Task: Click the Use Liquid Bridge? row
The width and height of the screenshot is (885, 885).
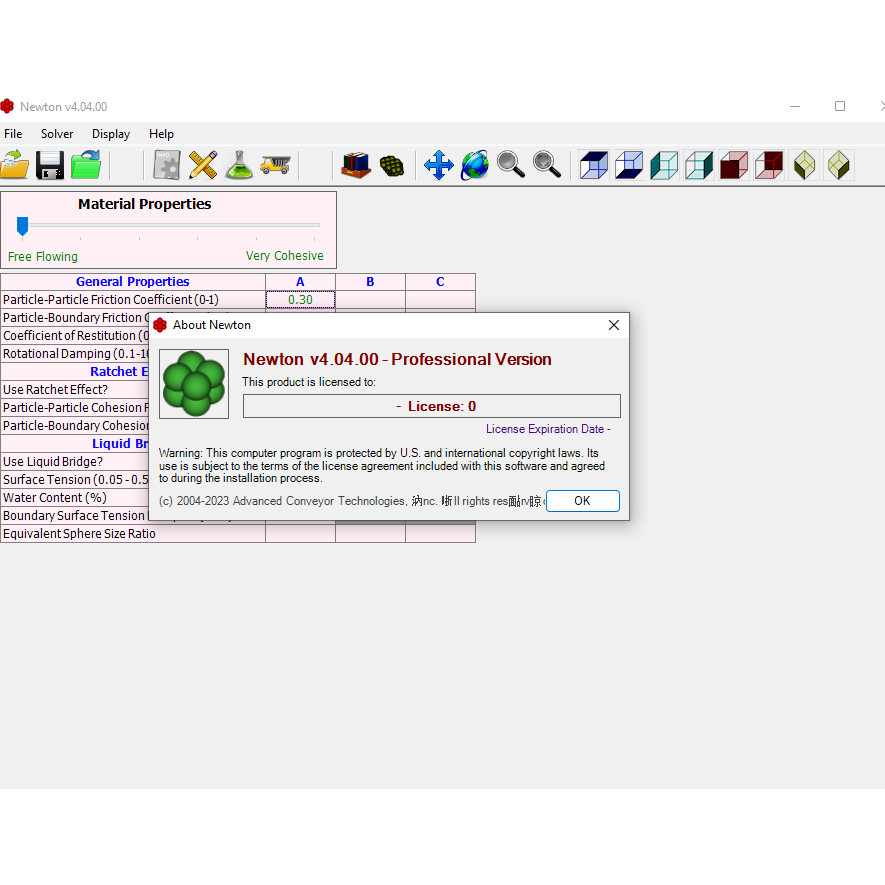Action: (75, 462)
